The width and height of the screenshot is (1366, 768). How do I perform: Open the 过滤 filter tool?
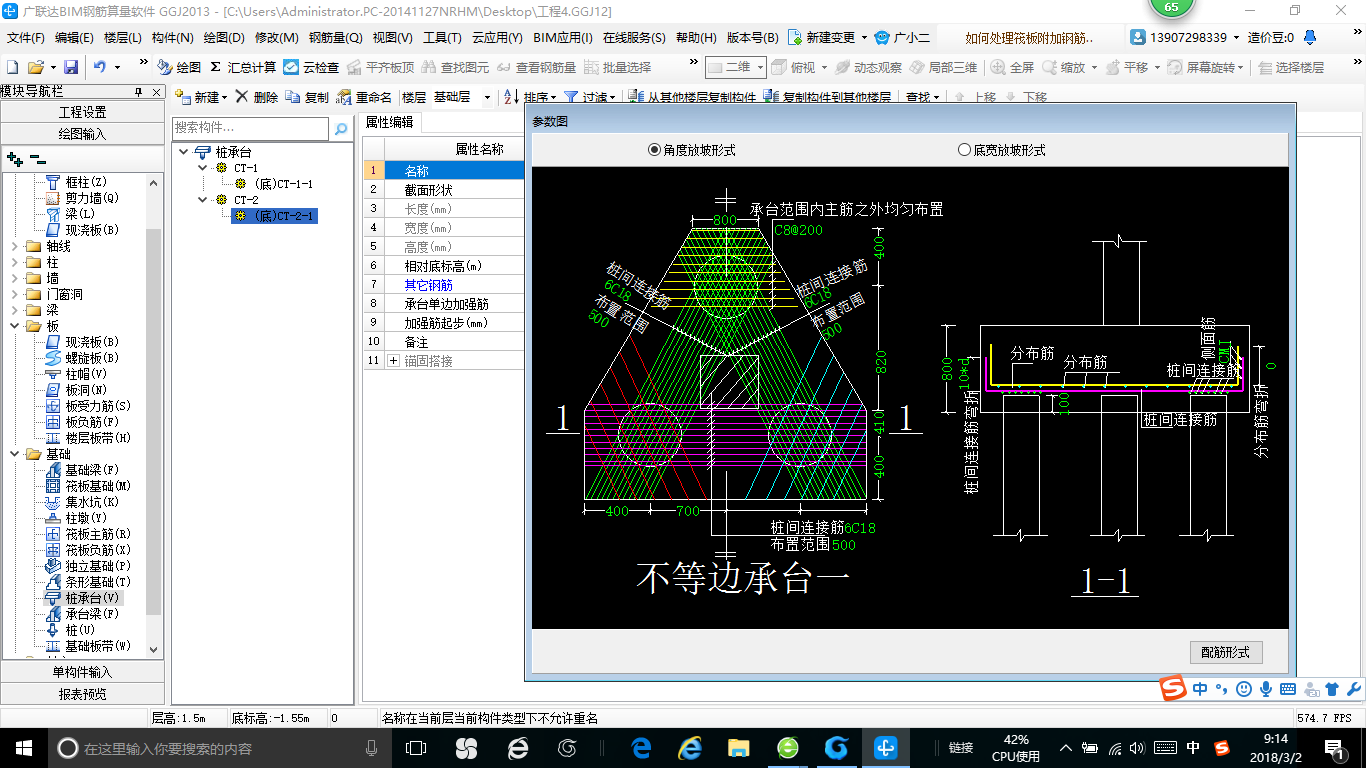[x=590, y=97]
